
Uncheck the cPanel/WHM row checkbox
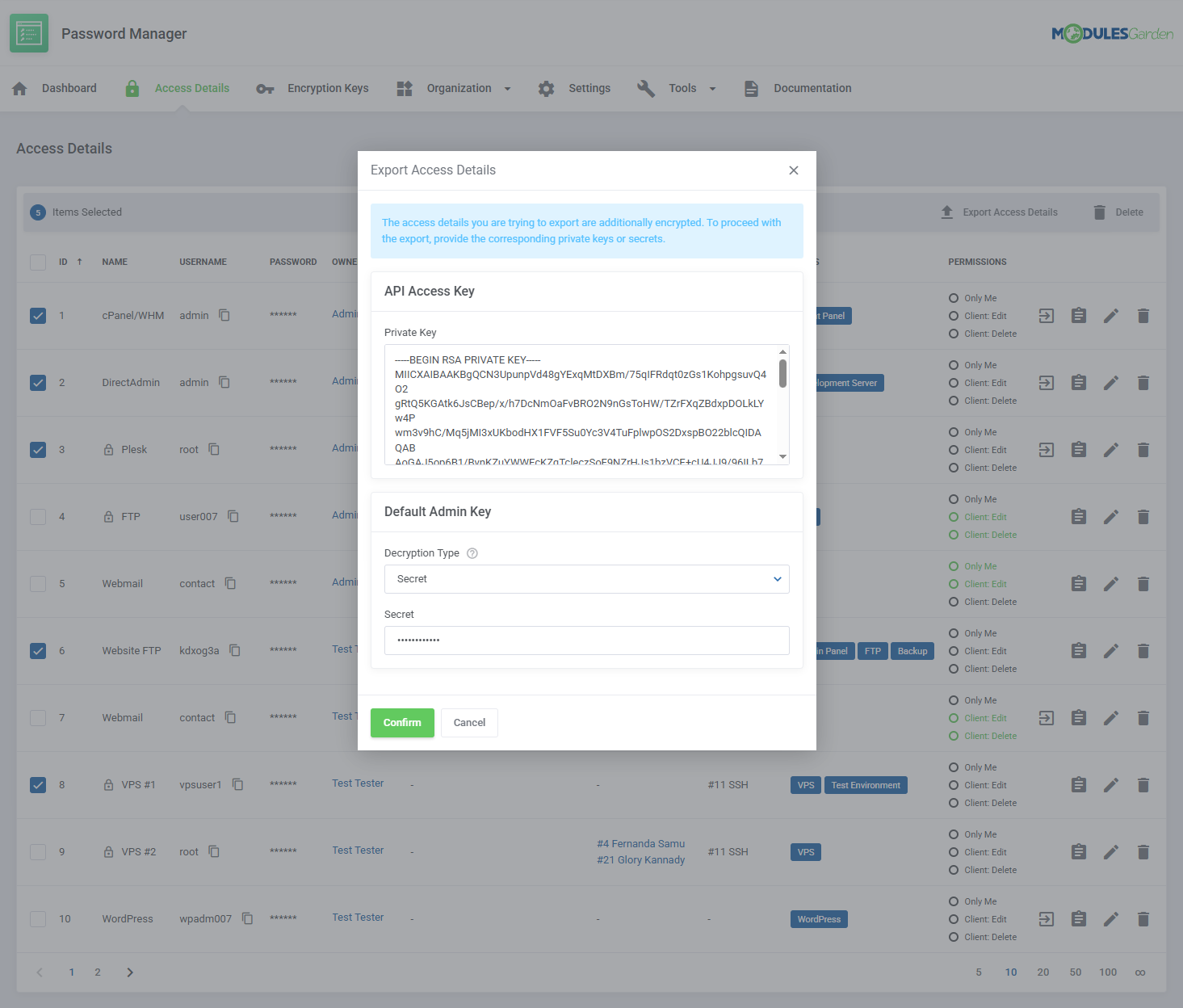click(x=38, y=316)
